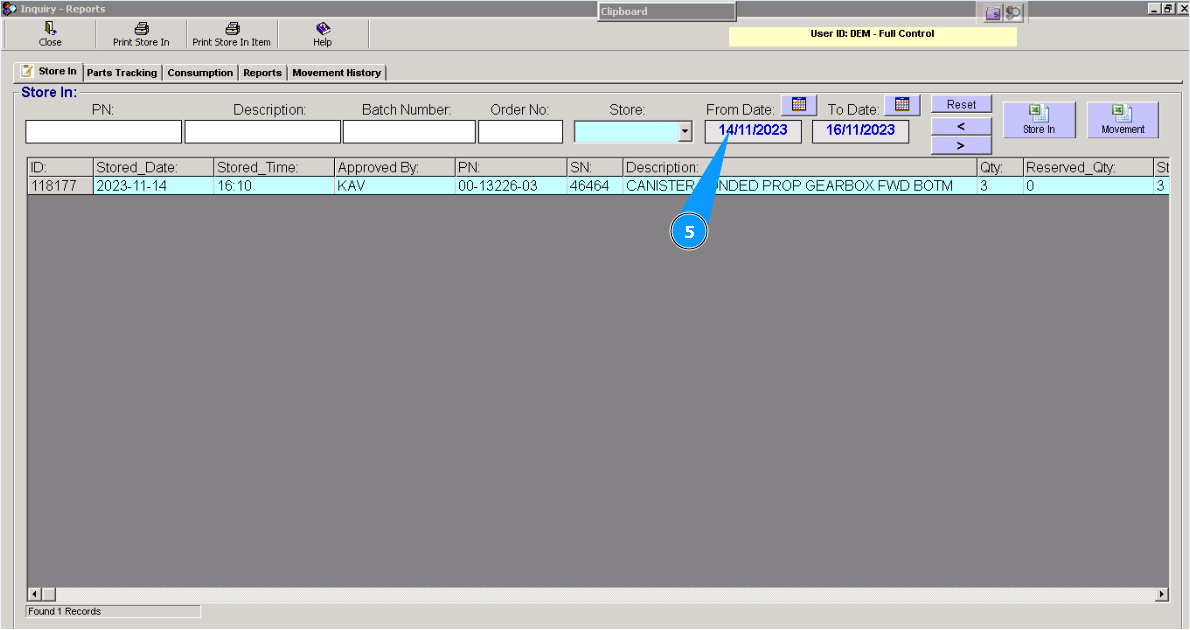Focus the Description filter field
This screenshot has height=630, width=1190.
point(263,131)
